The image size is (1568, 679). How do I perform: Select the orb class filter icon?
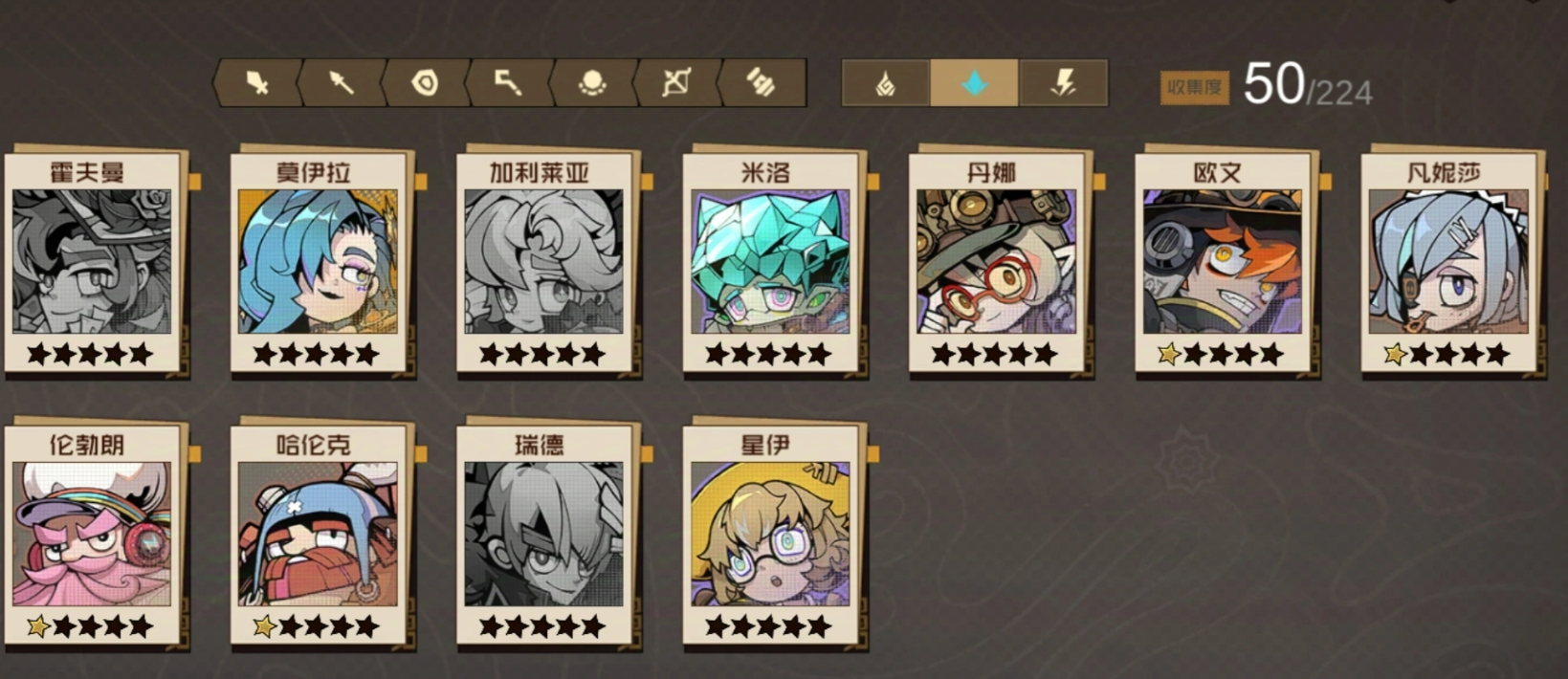coord(592,83)
